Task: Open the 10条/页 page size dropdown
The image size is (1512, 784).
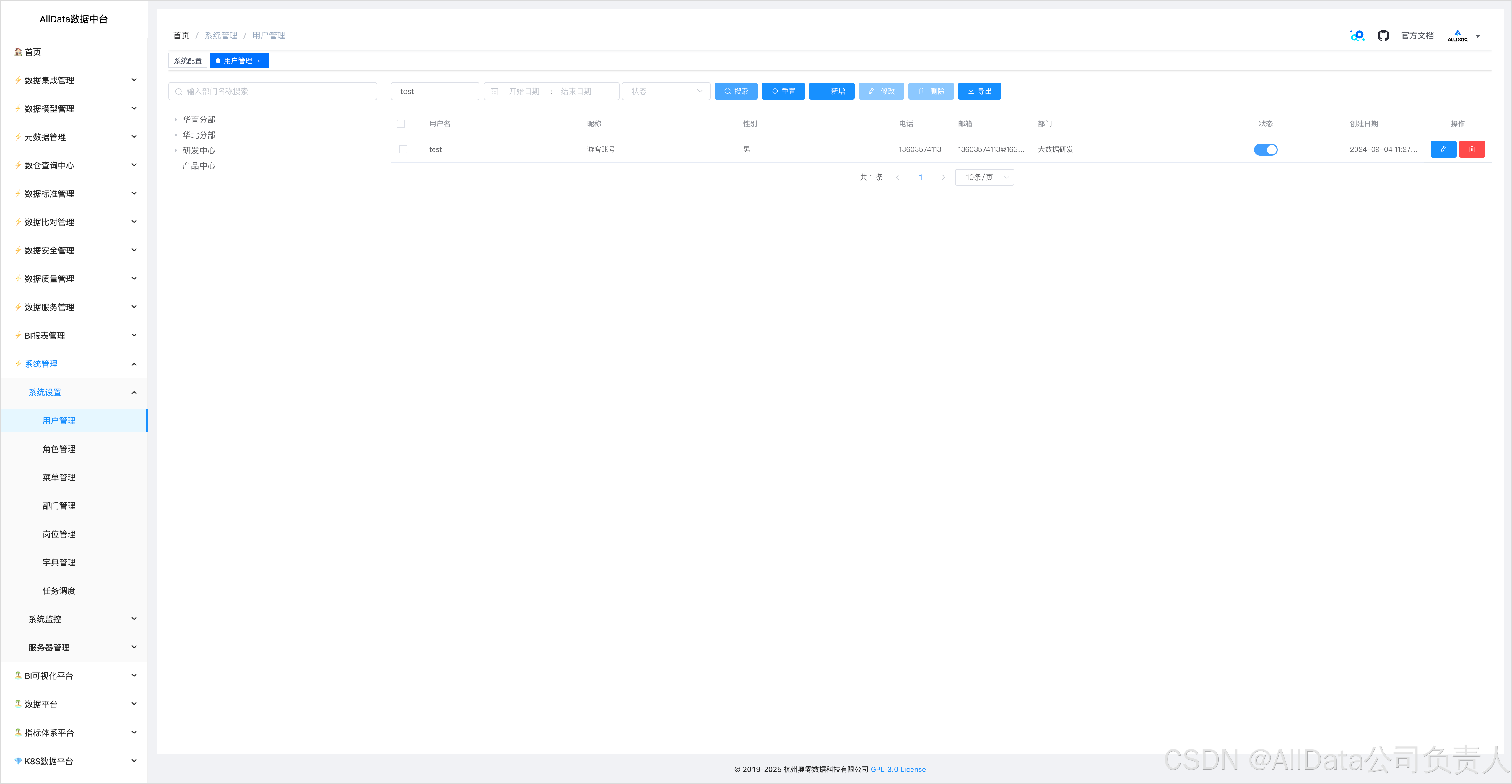Action: click(984, 177)
